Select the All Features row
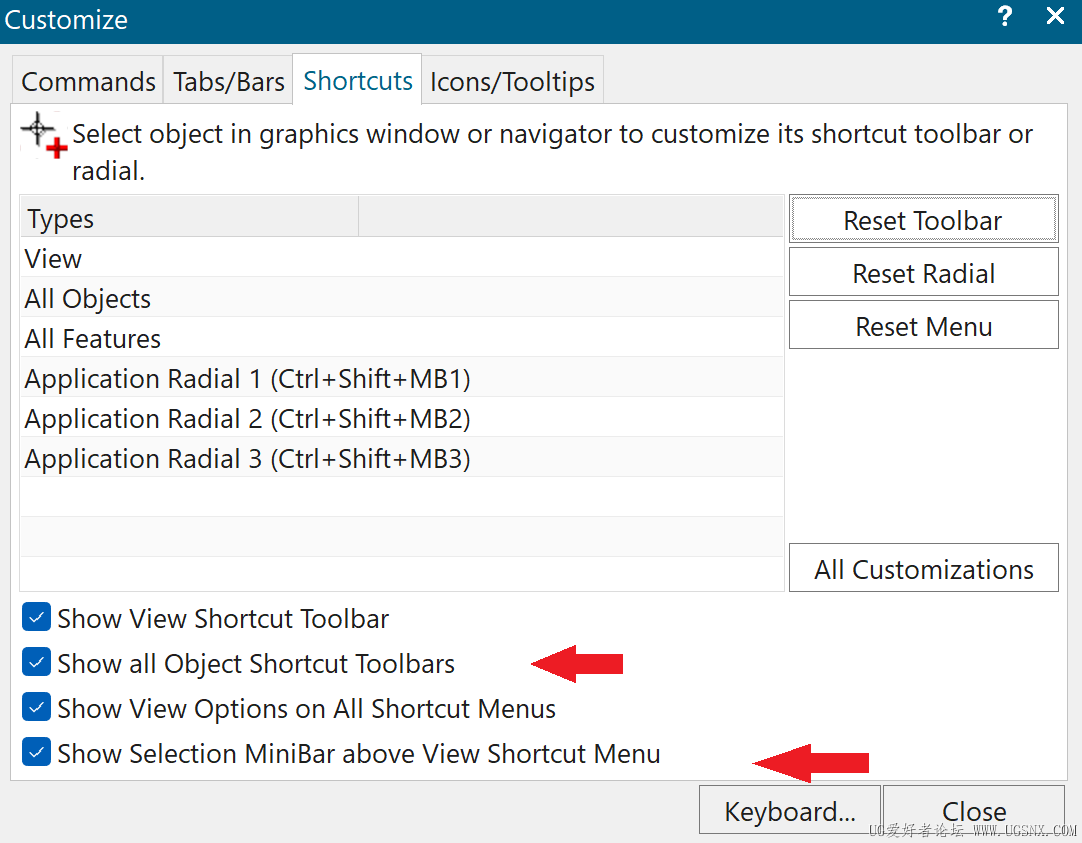This screenshot has width=1082, height=843. point(402,338)
